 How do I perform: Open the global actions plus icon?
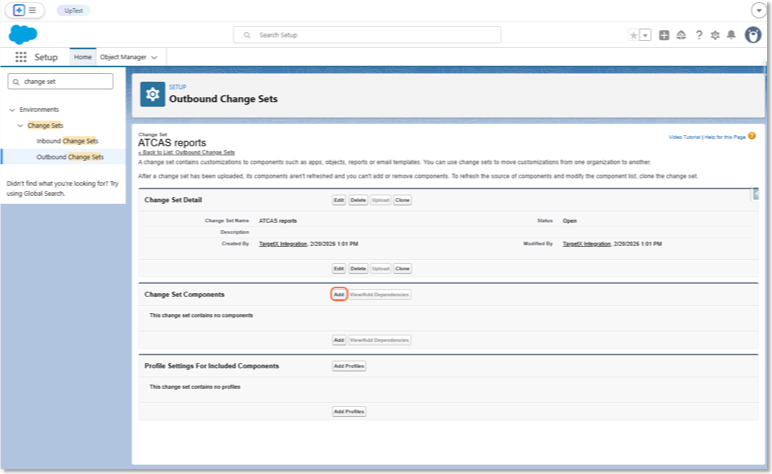coord(664,35)
